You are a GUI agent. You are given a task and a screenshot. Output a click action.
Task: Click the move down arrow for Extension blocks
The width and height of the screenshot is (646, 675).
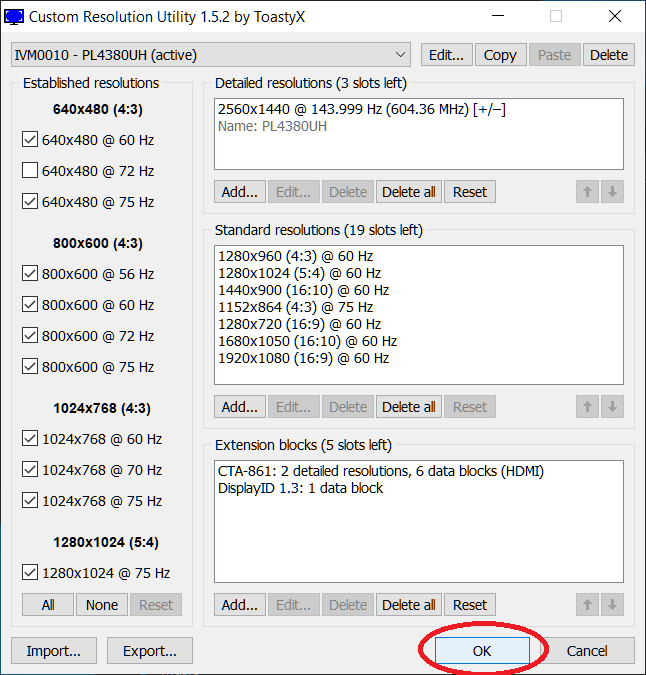pos(613,605)
